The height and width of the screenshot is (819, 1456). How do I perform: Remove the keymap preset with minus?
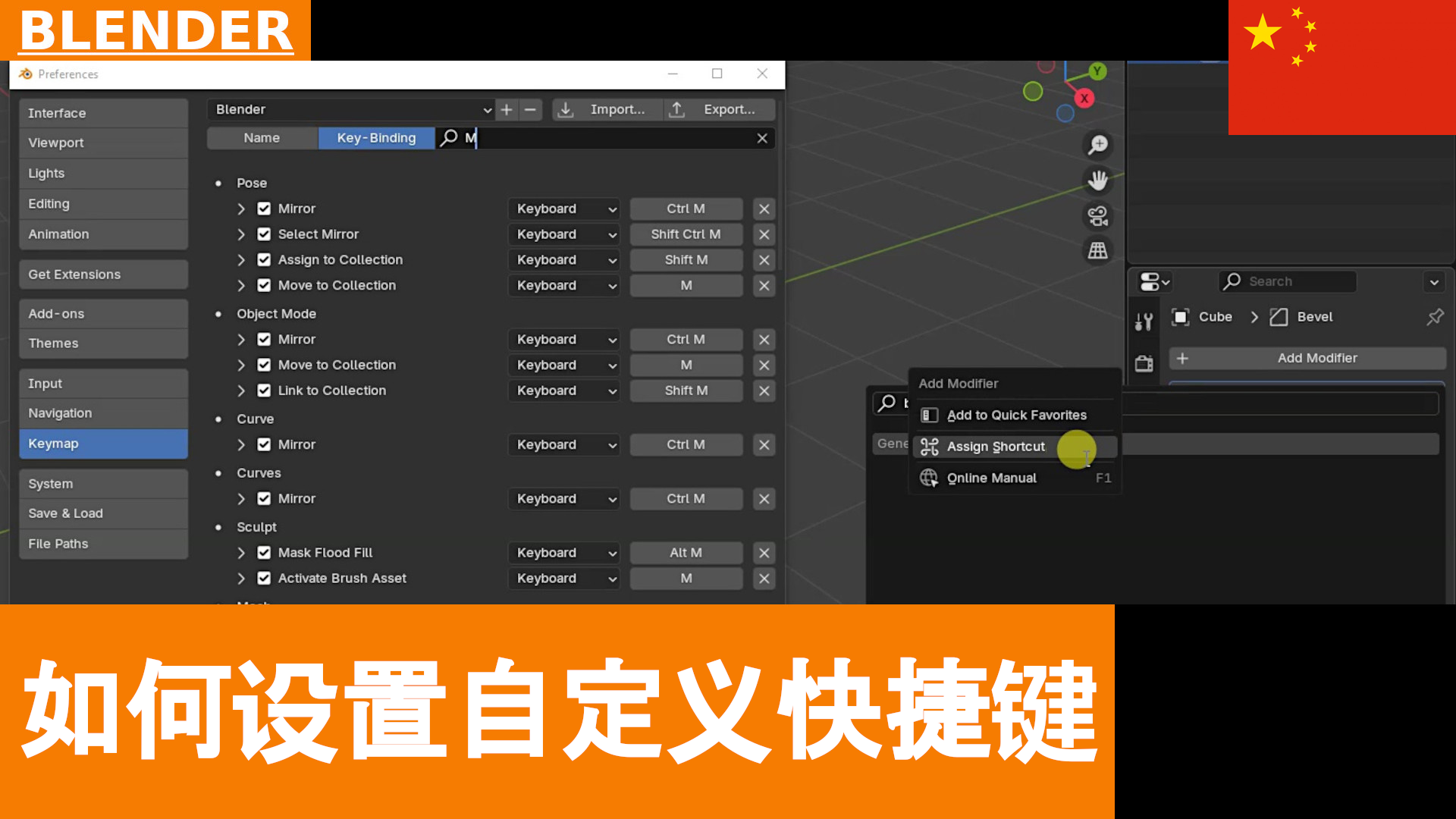tap(530, 109)
